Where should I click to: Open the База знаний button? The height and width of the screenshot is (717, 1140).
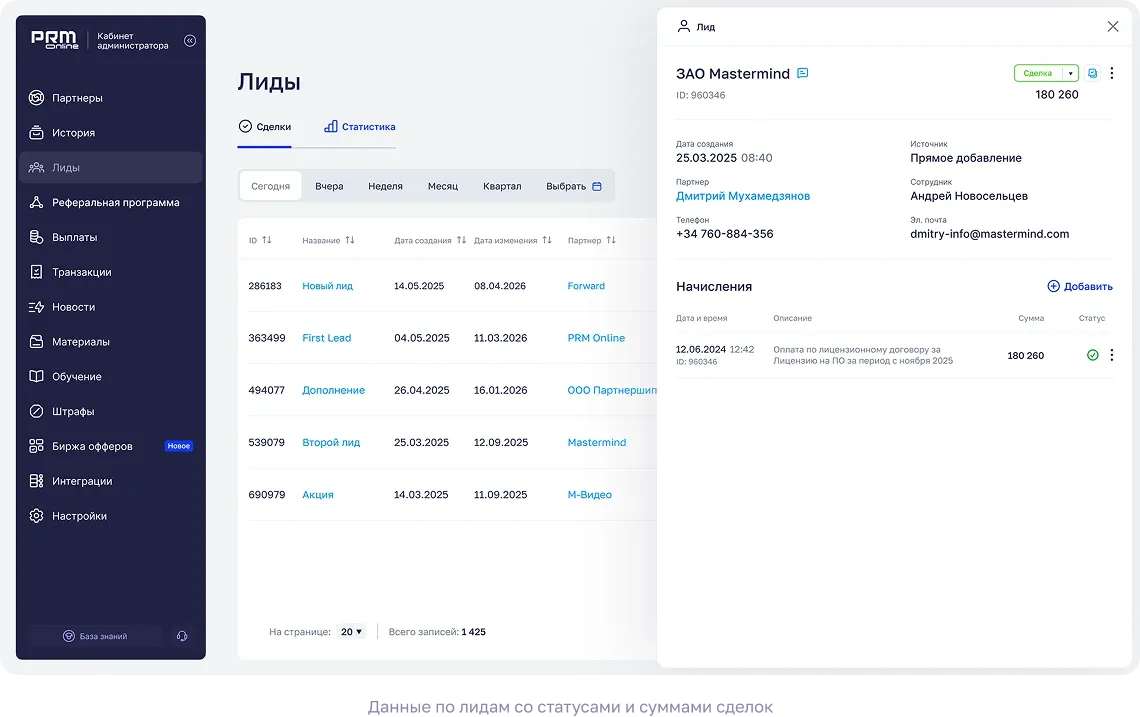pyautogui.click(x=95, y=636)
